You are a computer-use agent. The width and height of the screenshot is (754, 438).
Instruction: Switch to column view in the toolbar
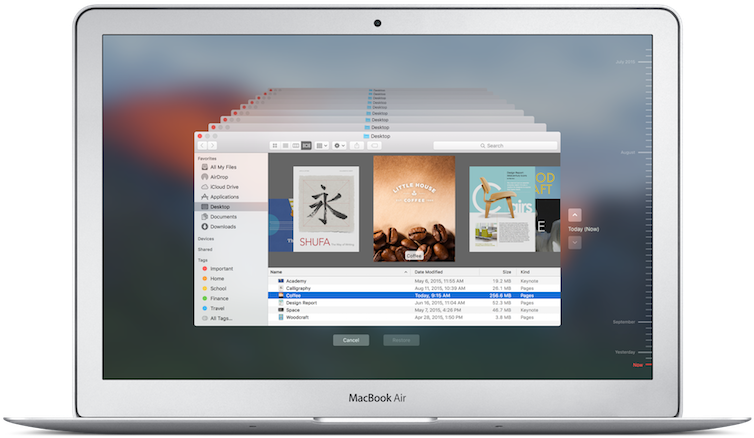(295, 145)
